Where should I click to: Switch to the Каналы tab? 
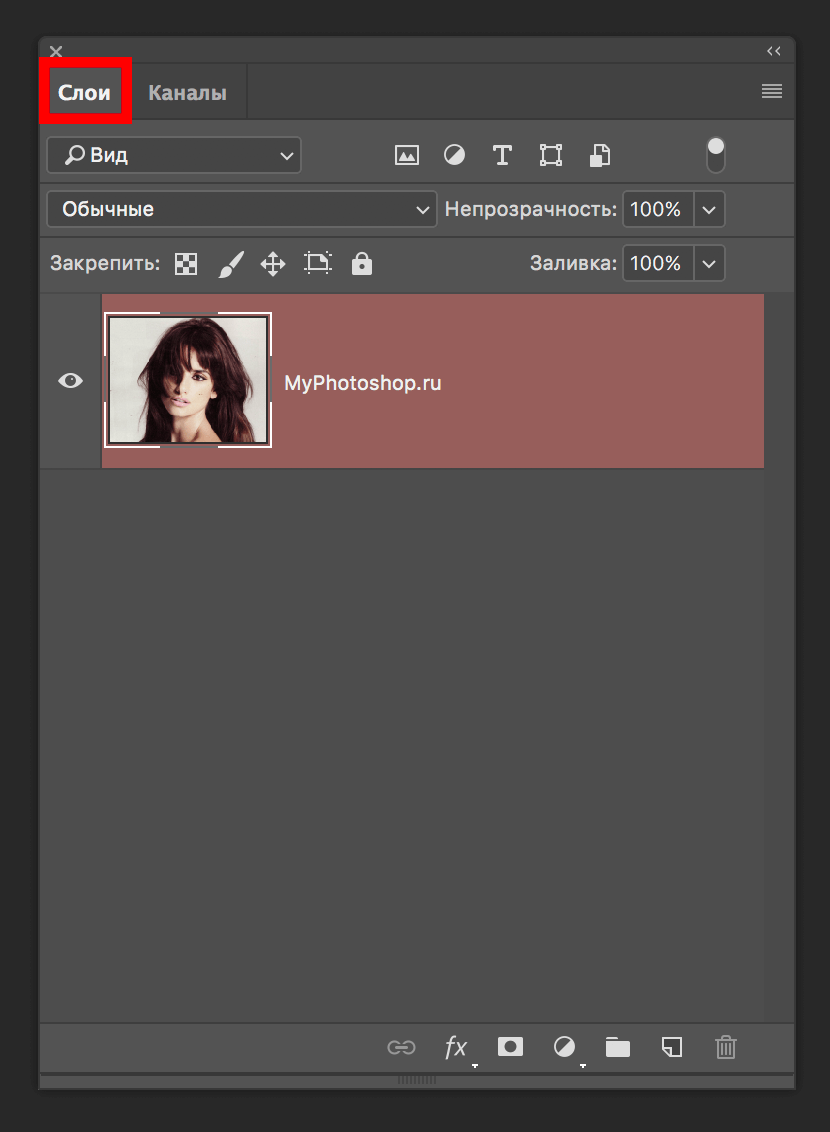pos(187,93)
